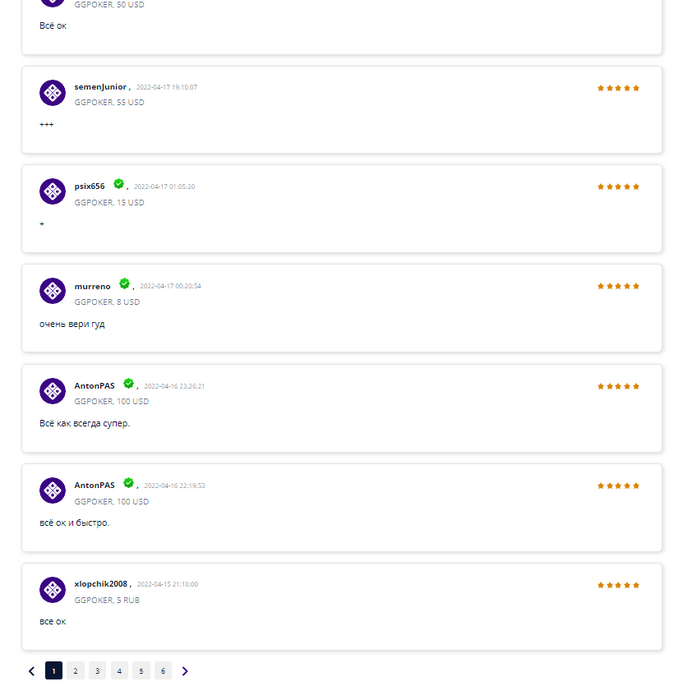Click the xlopchik2008 username
The image size is (674, 700).
click(x=101, y=584)
